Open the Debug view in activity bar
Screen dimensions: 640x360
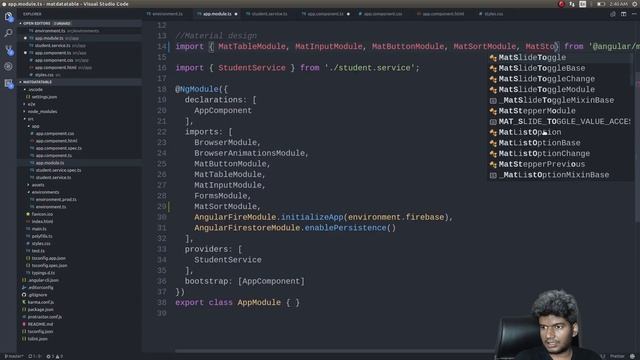[8, 67]
